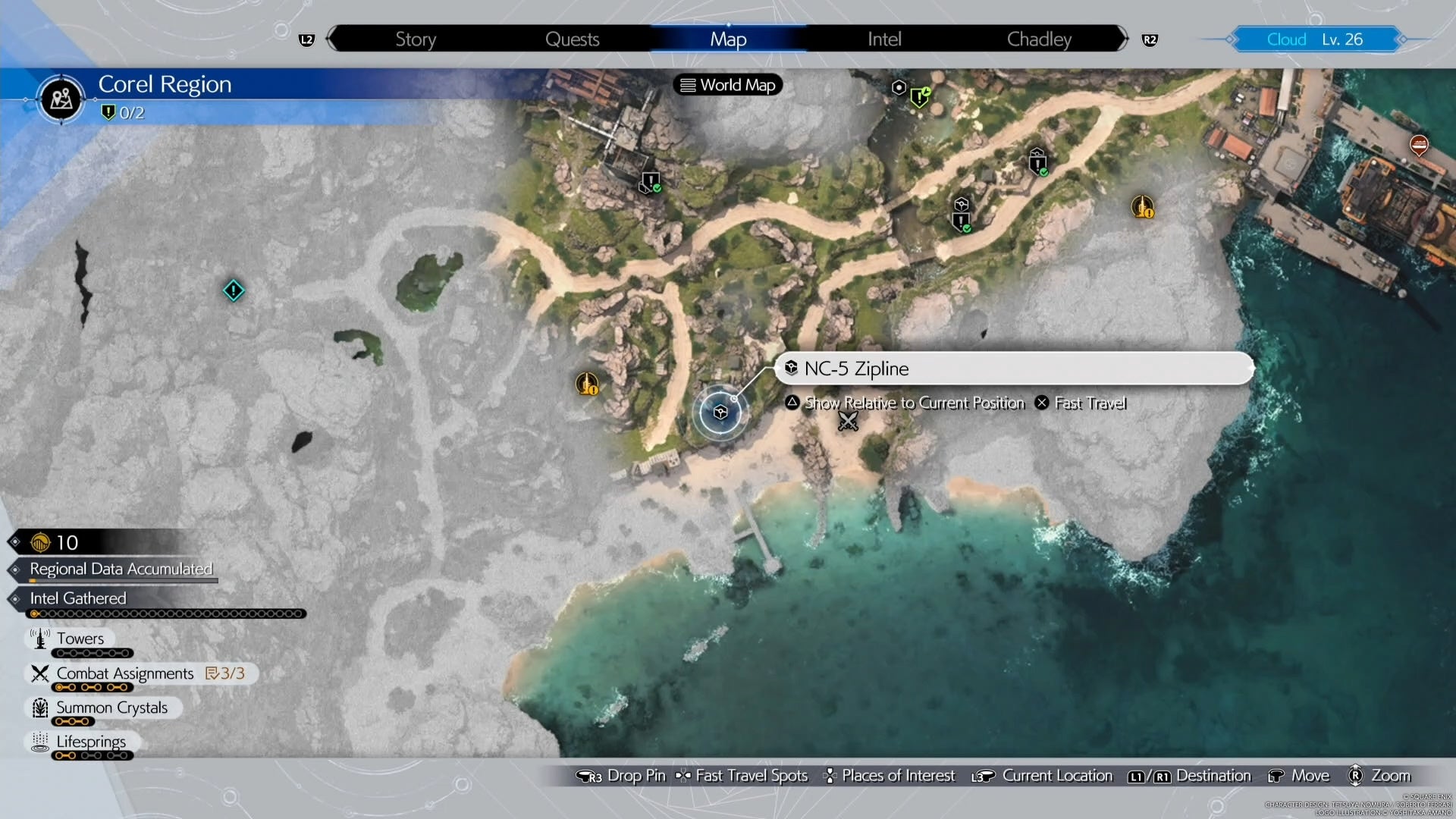Select the NC-5 Zipline fast travel icon

(721, 412)
